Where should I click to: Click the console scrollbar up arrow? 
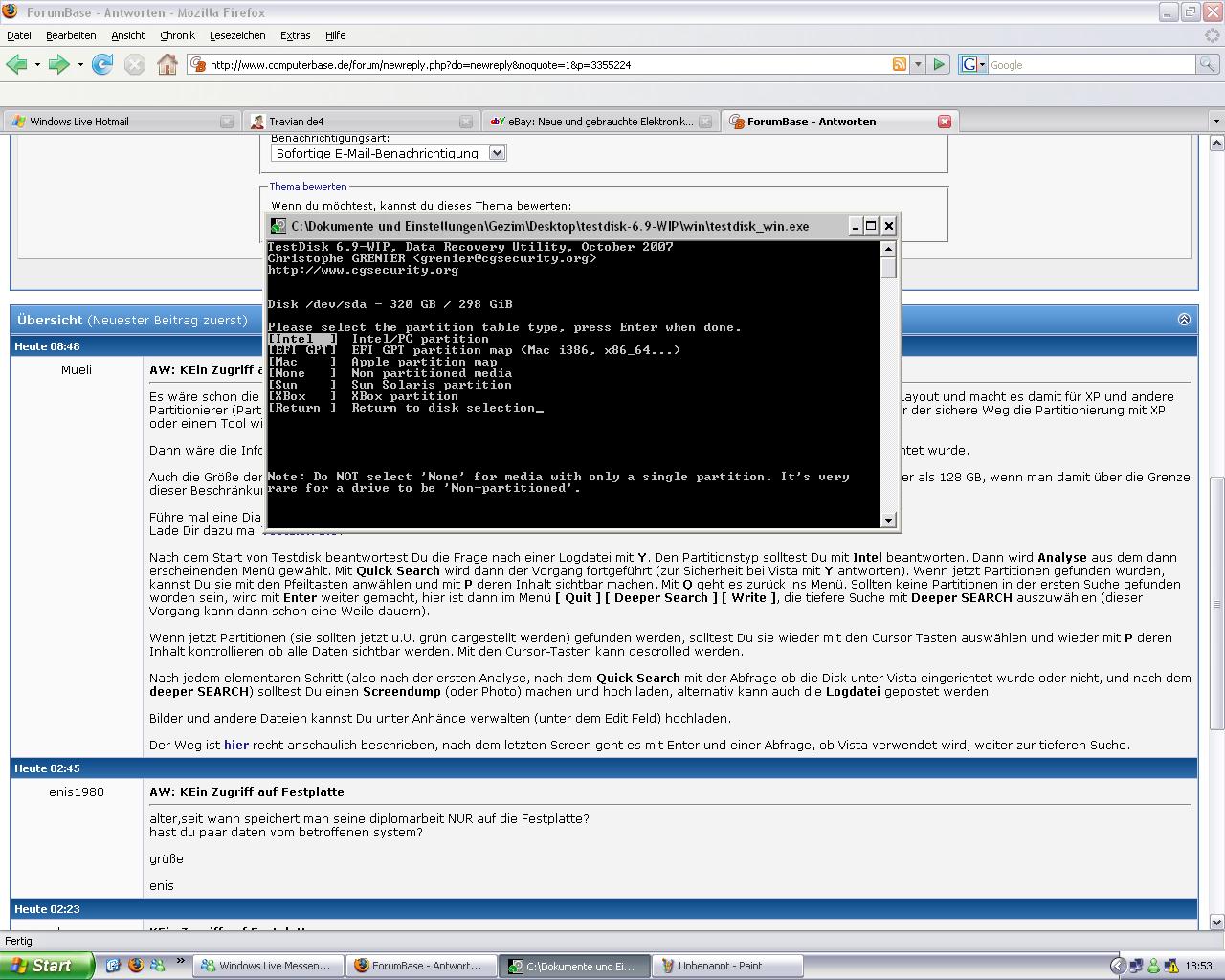888,249
